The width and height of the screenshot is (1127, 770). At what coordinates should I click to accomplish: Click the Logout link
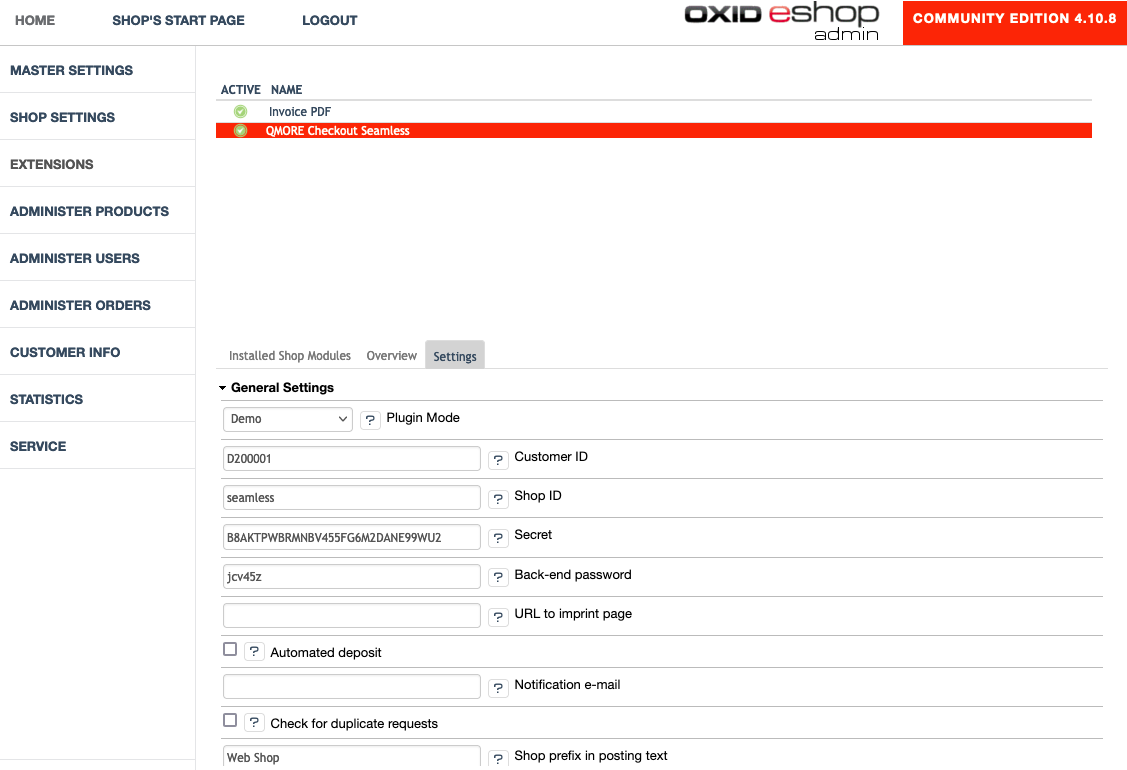click(x=330, y=20)
